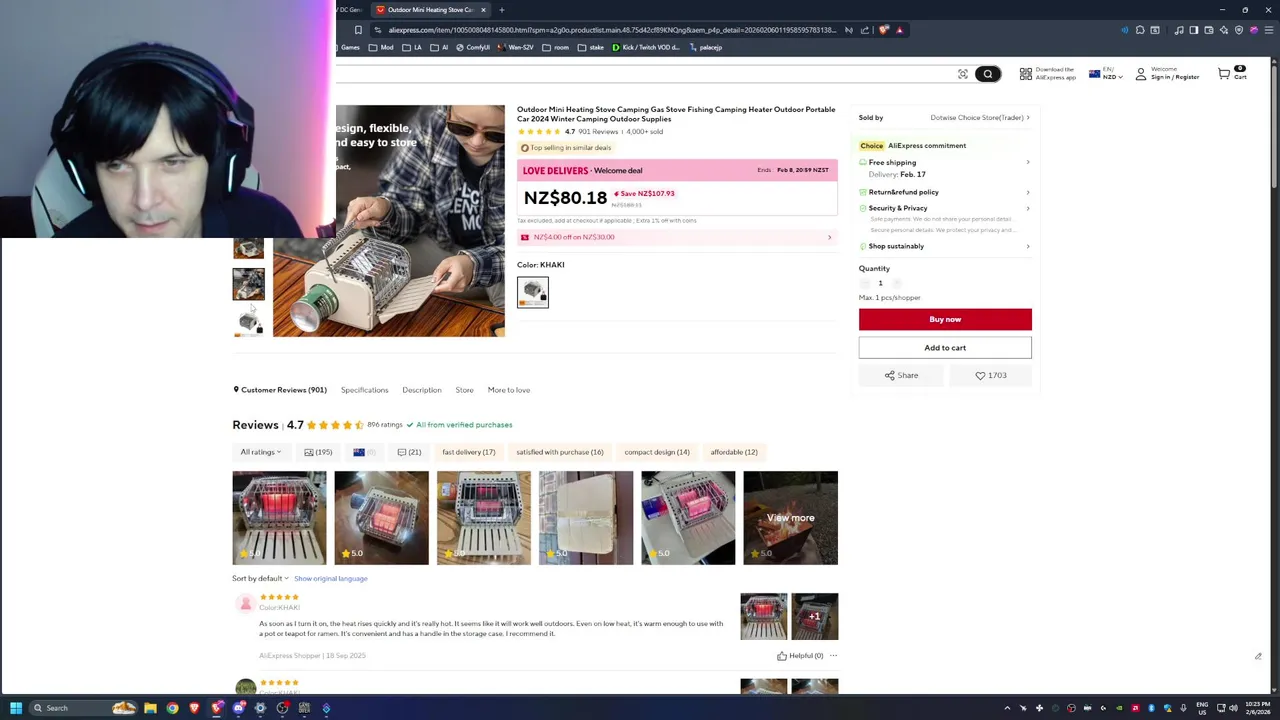The image size is (1280, 720).
Task: Open File Explorer from the taskbar
Action: tap(150, 708)
